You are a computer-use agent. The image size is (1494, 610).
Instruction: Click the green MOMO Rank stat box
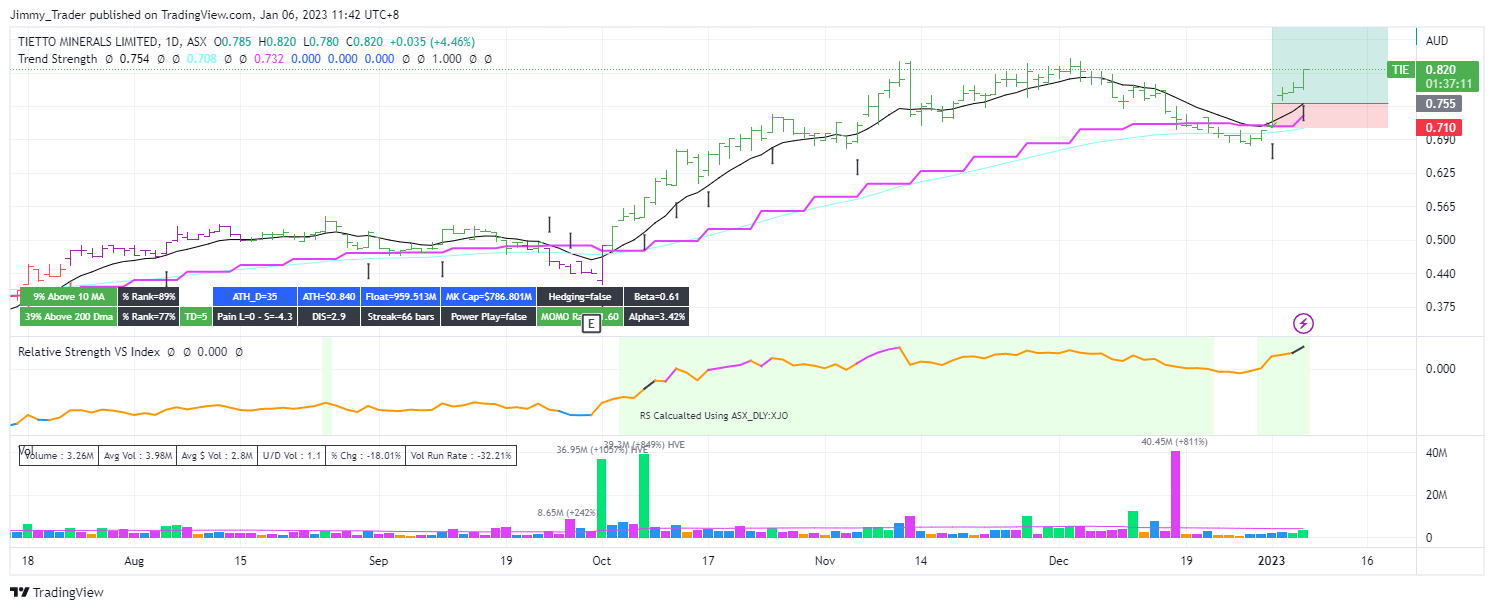[579, 316]
